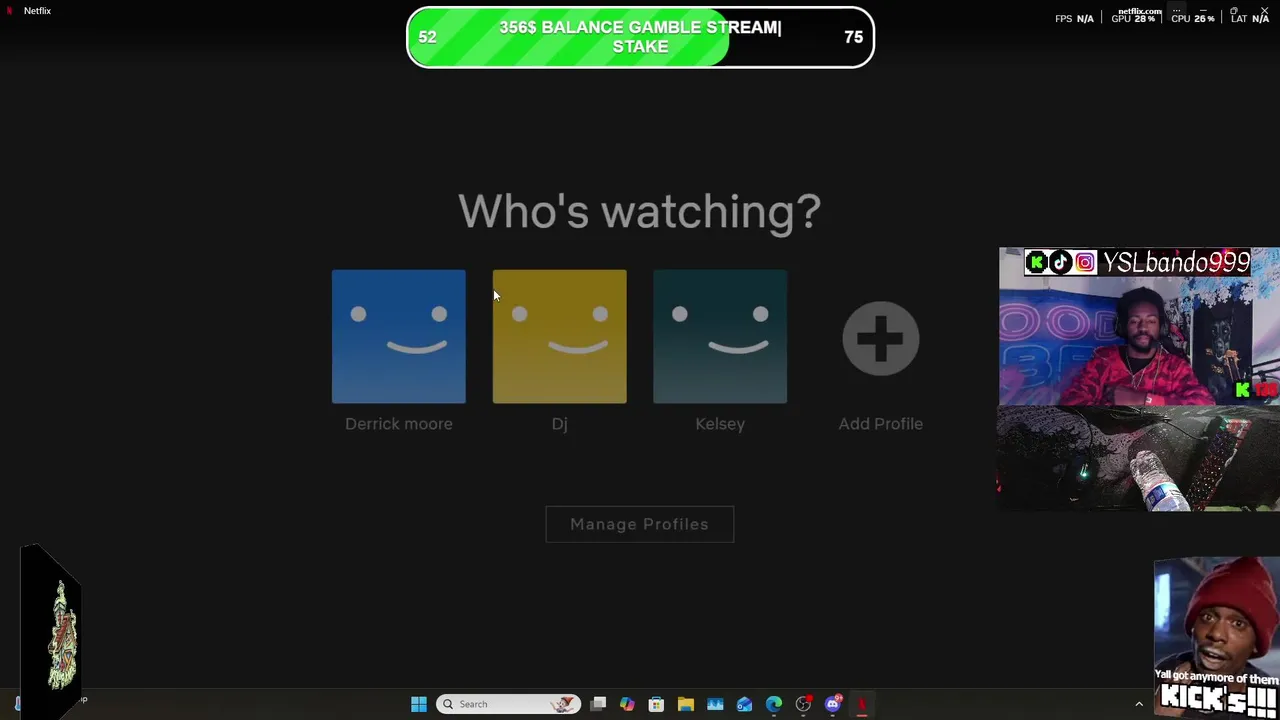Open Task View from the taskbar
The image size is (1280, 720).
tap(598, 704)
